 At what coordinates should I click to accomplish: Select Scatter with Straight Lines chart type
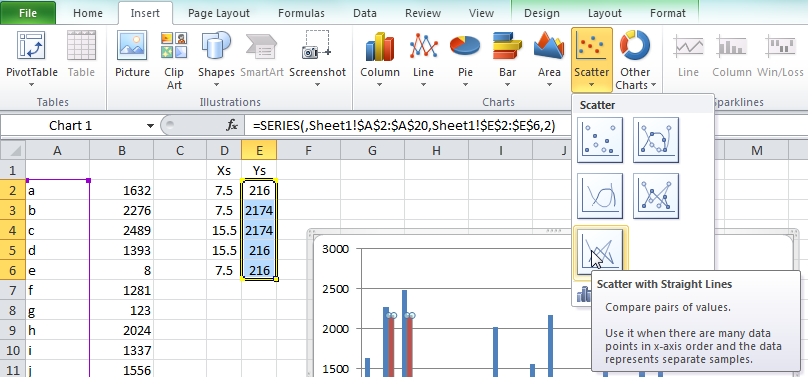tap(600, 252)
